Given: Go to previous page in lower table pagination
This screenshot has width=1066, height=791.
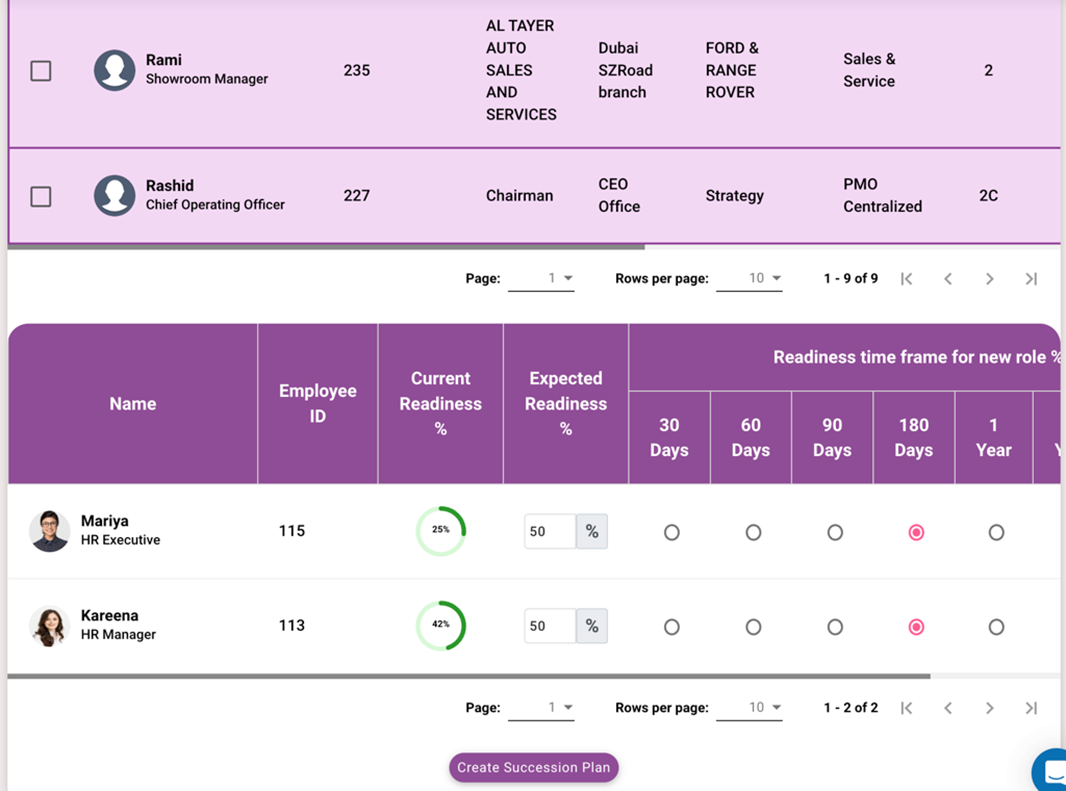Looking at the screenshot, I should (x=948, y=708).
